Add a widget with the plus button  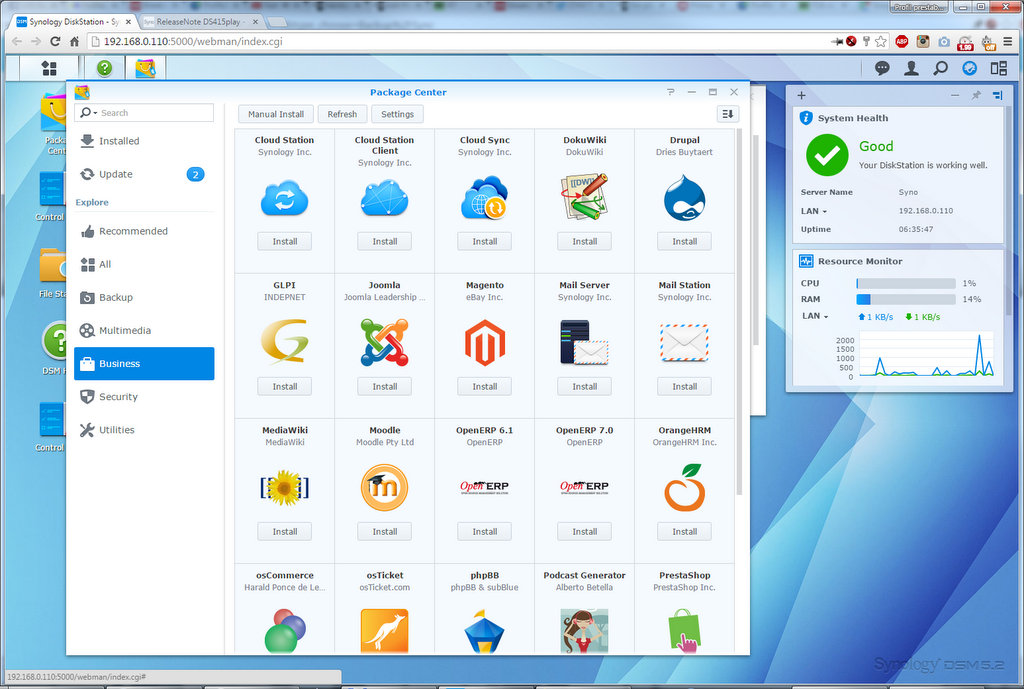coord(801,95)
